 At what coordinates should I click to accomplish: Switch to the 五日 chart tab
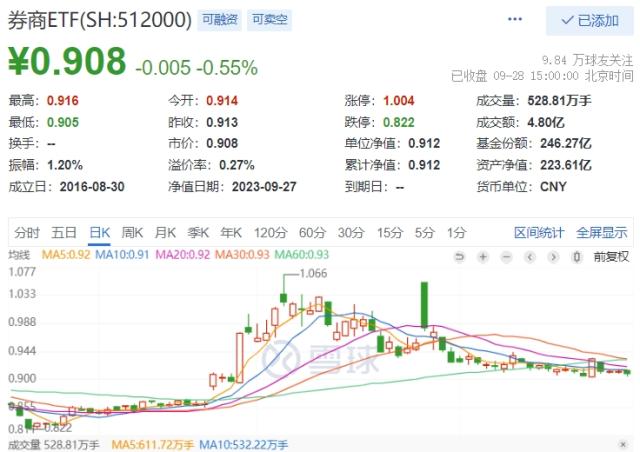(64, 233)
